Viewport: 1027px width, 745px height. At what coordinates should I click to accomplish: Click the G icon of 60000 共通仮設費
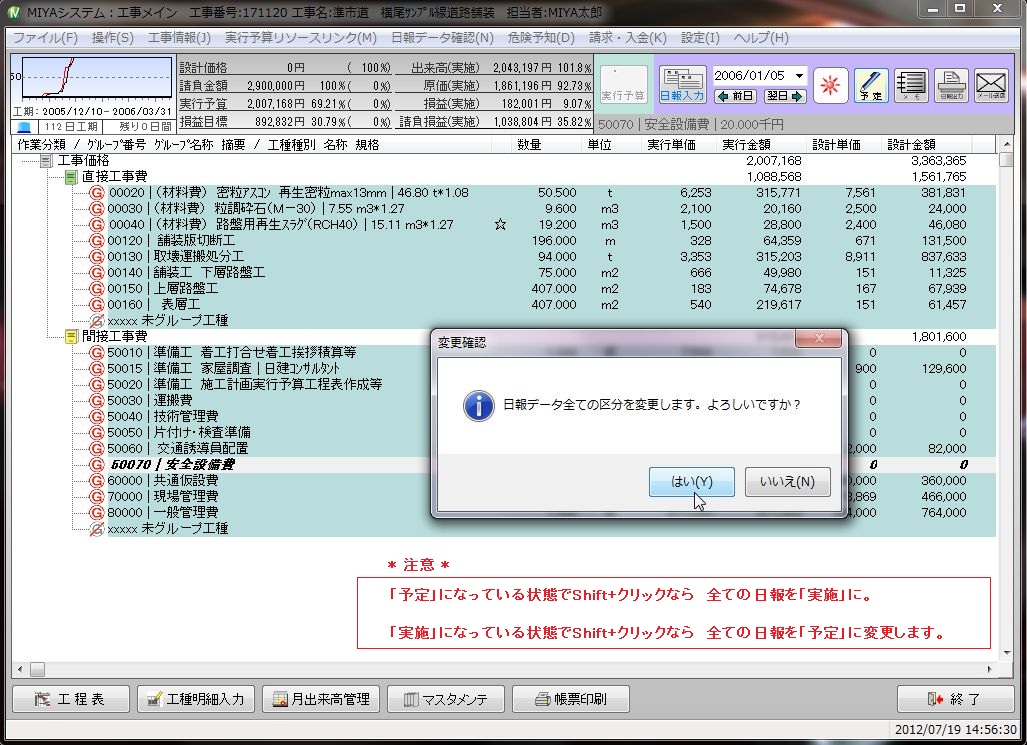(x=96, y=480)
